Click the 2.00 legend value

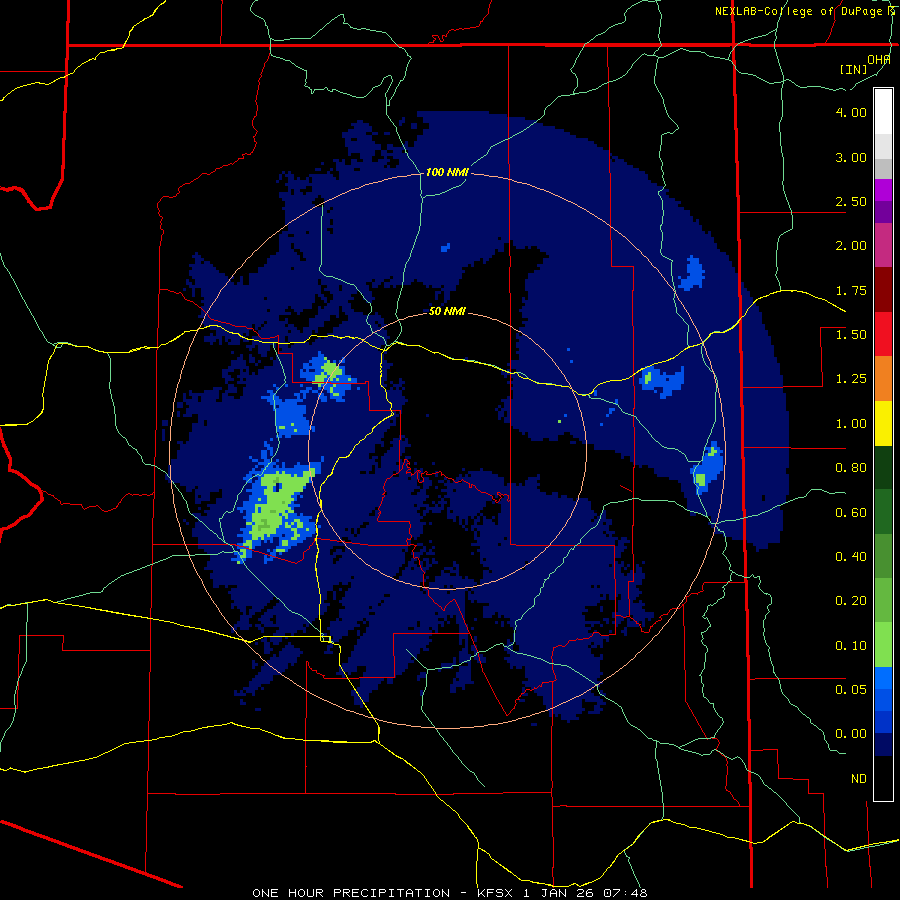pos(851,246)
